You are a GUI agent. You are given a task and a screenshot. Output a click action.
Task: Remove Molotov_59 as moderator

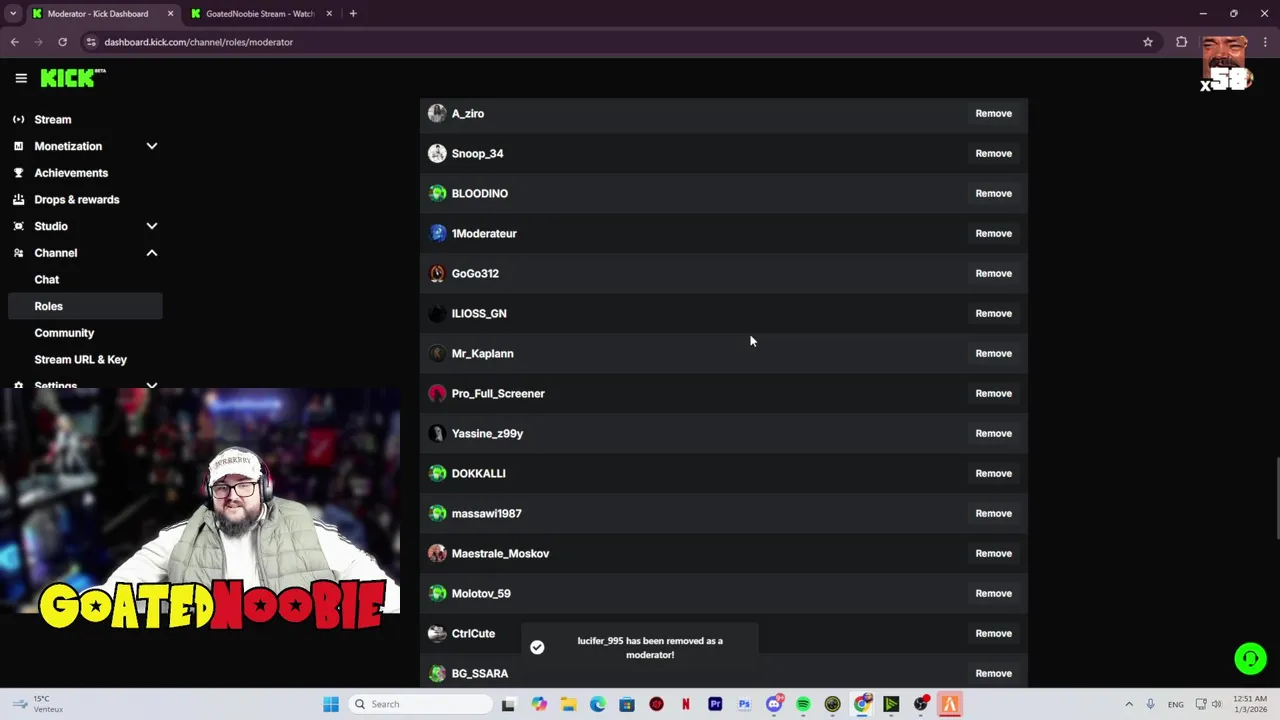993,593
